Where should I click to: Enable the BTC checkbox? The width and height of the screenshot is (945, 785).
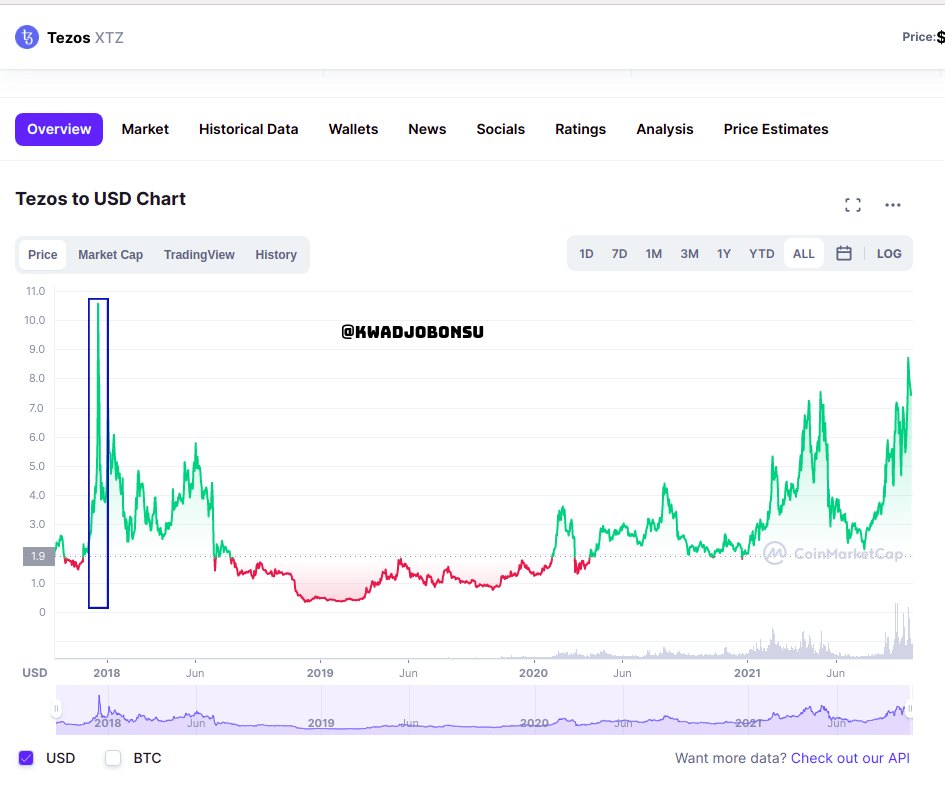113,758
